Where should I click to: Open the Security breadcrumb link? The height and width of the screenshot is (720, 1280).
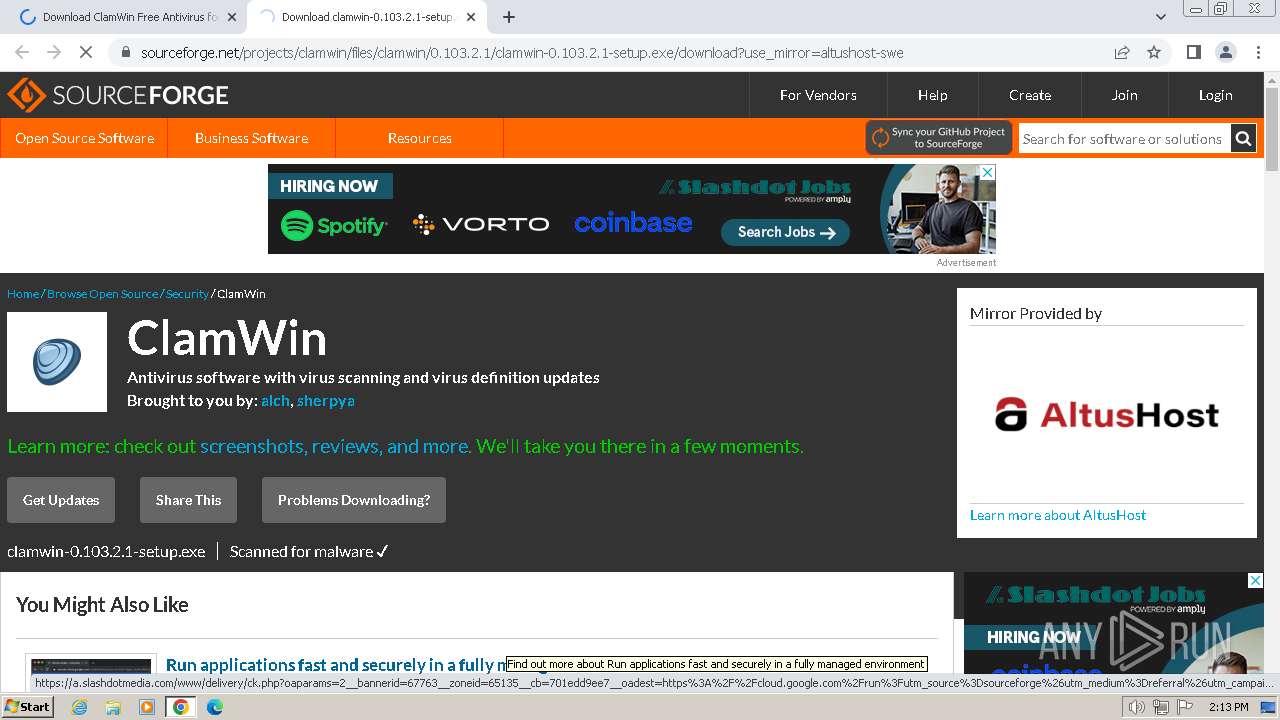point(187,294)
